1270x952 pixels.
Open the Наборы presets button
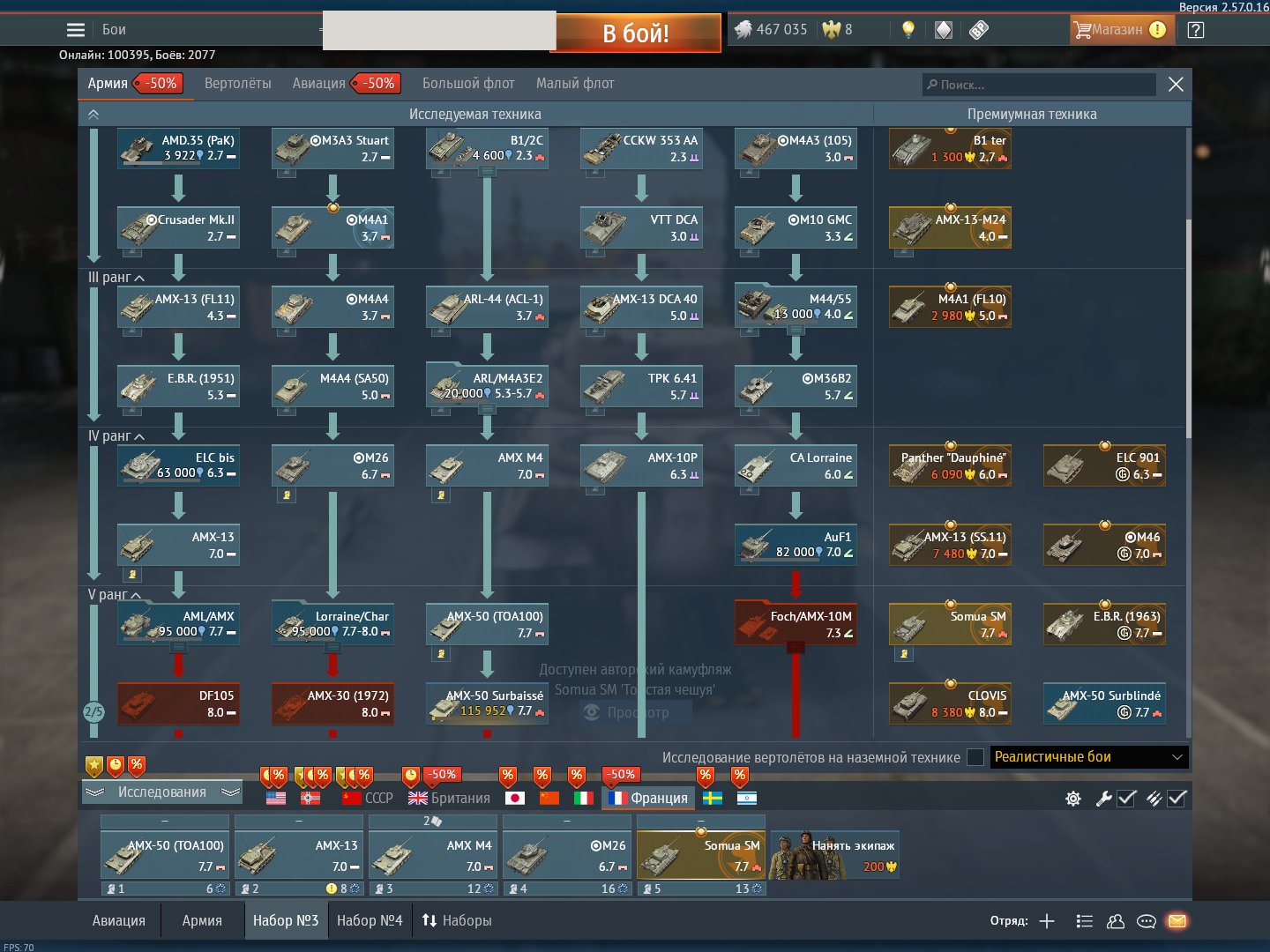click(457, 921)
